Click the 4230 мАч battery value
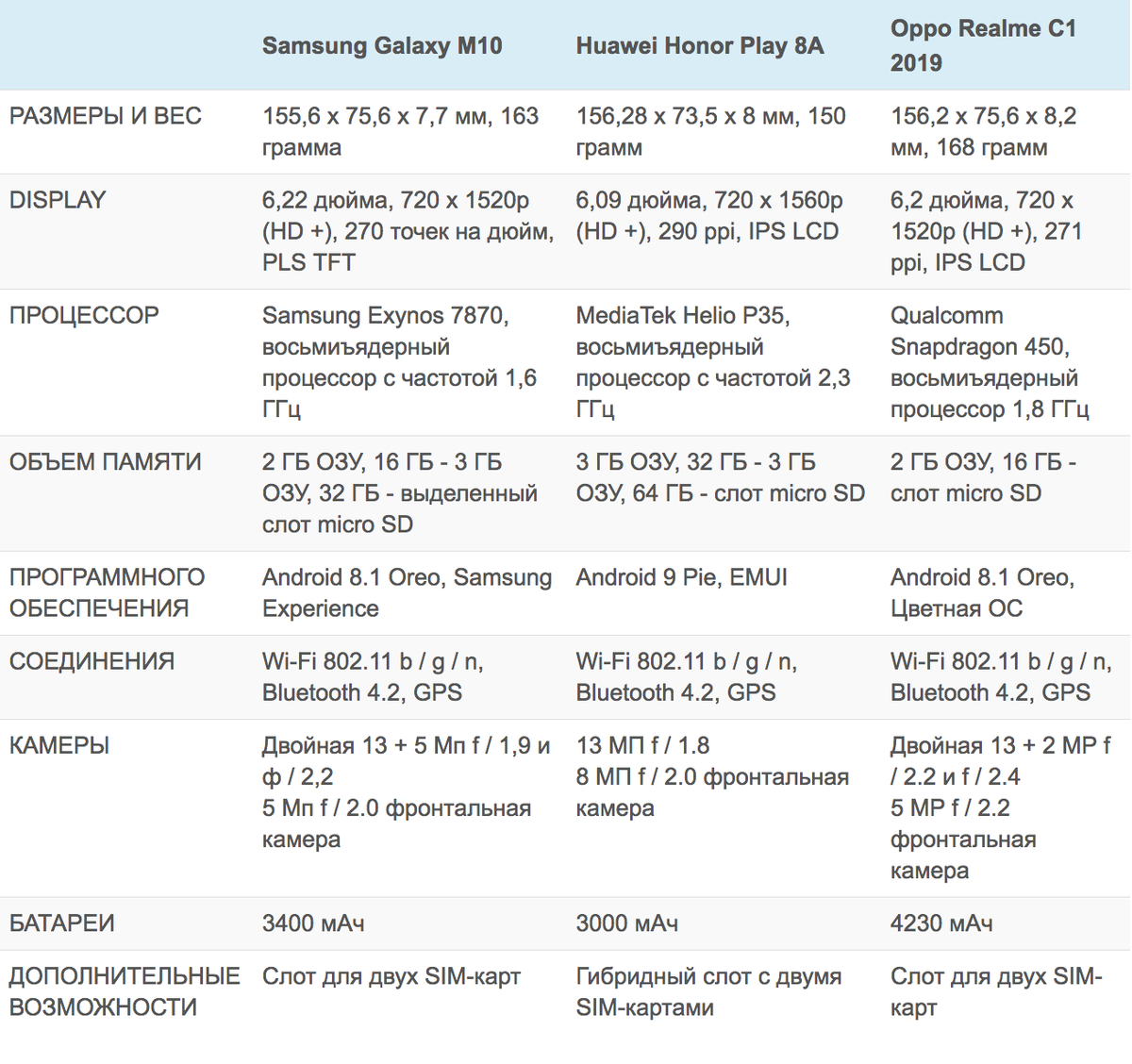 pyautogui.click(x=941, y=923)
